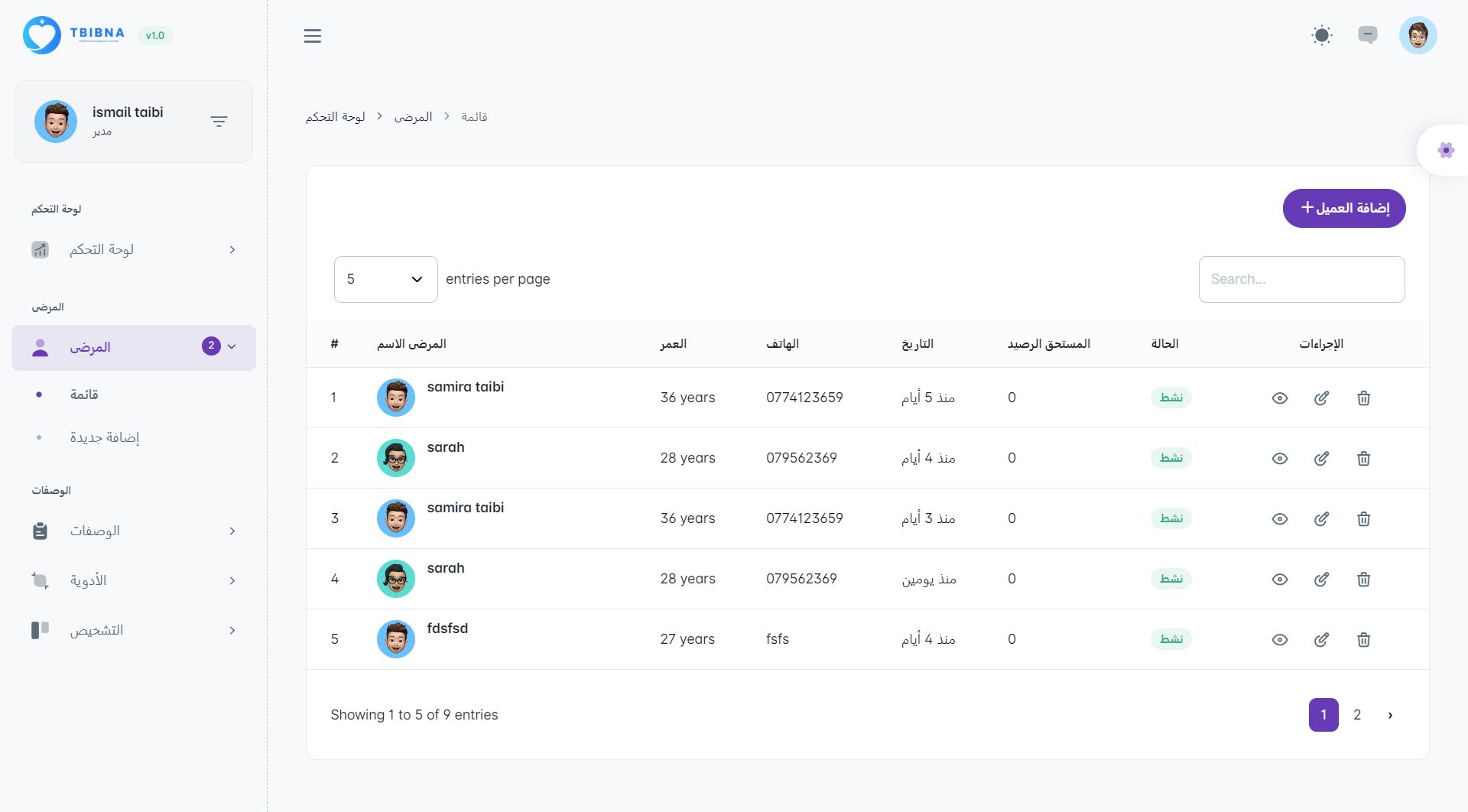Go to page 2 of pagination
Screen dimensions: 1468x812
point(1357,715)
